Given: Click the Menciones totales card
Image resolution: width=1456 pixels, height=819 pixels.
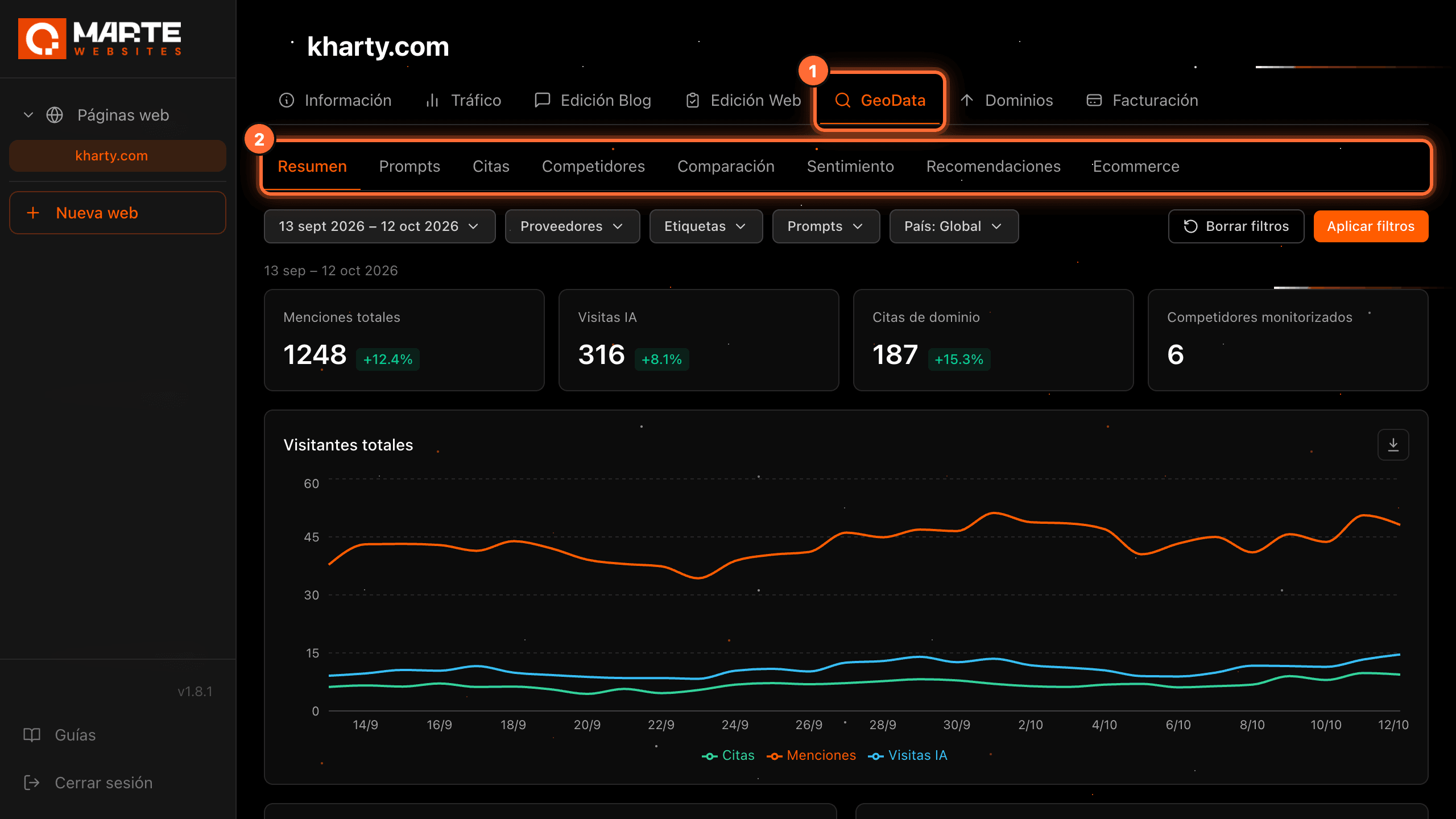Looking at the screenshot, I should tap(404, 340).
